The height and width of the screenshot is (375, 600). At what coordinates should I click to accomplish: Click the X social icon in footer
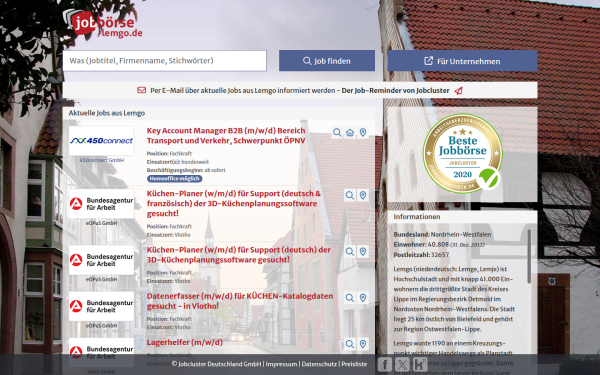(402, 364)
